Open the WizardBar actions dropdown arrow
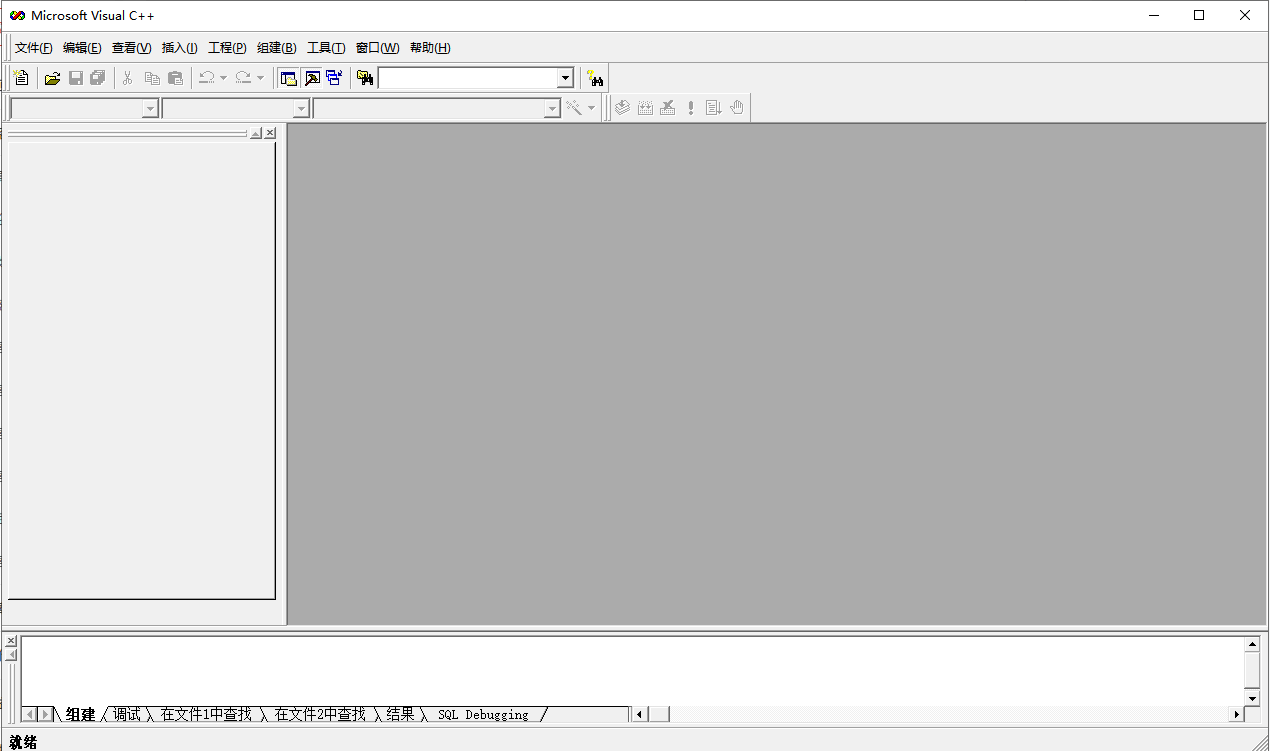The image size is (1270, 751). pos(593,107)
